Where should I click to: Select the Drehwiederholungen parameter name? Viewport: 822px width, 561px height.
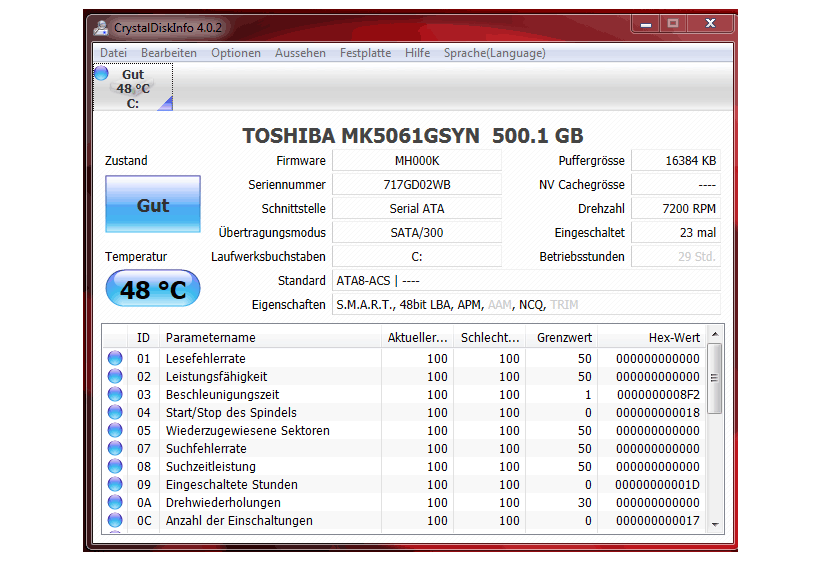point(223,502)
